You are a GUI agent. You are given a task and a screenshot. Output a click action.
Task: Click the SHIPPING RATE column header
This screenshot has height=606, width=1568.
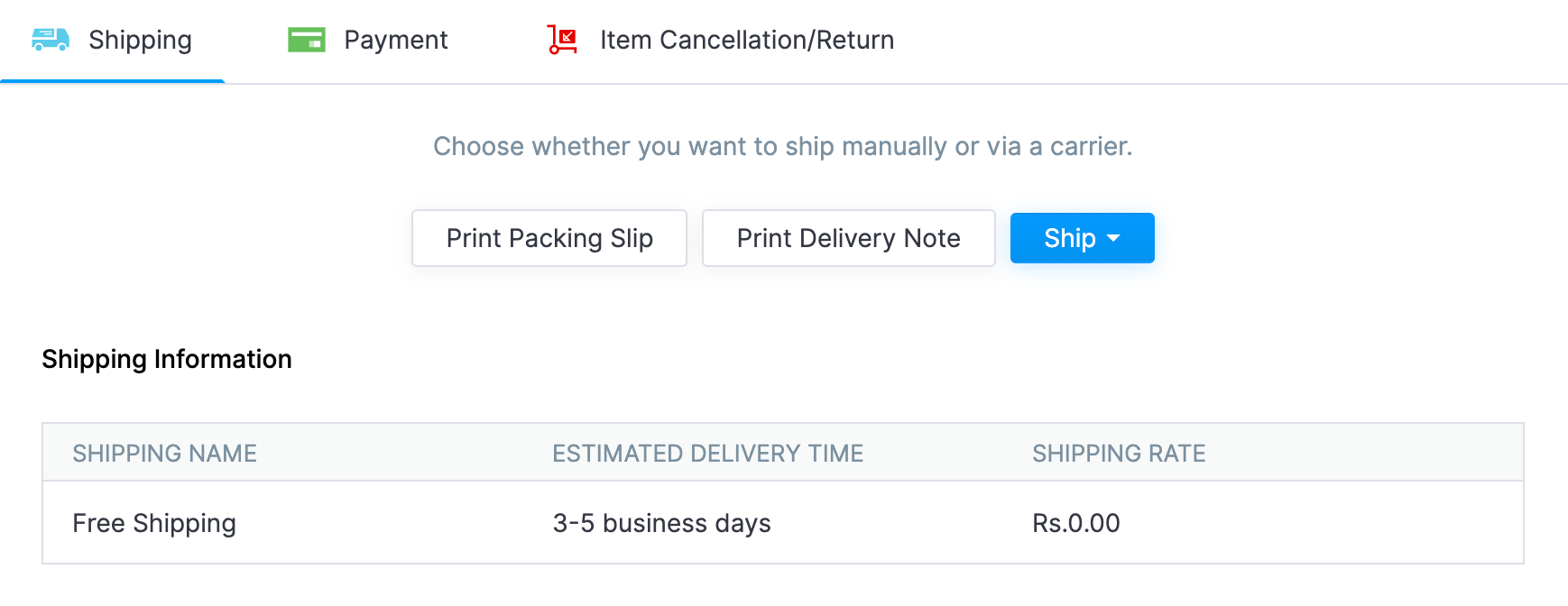[1119, 453]
